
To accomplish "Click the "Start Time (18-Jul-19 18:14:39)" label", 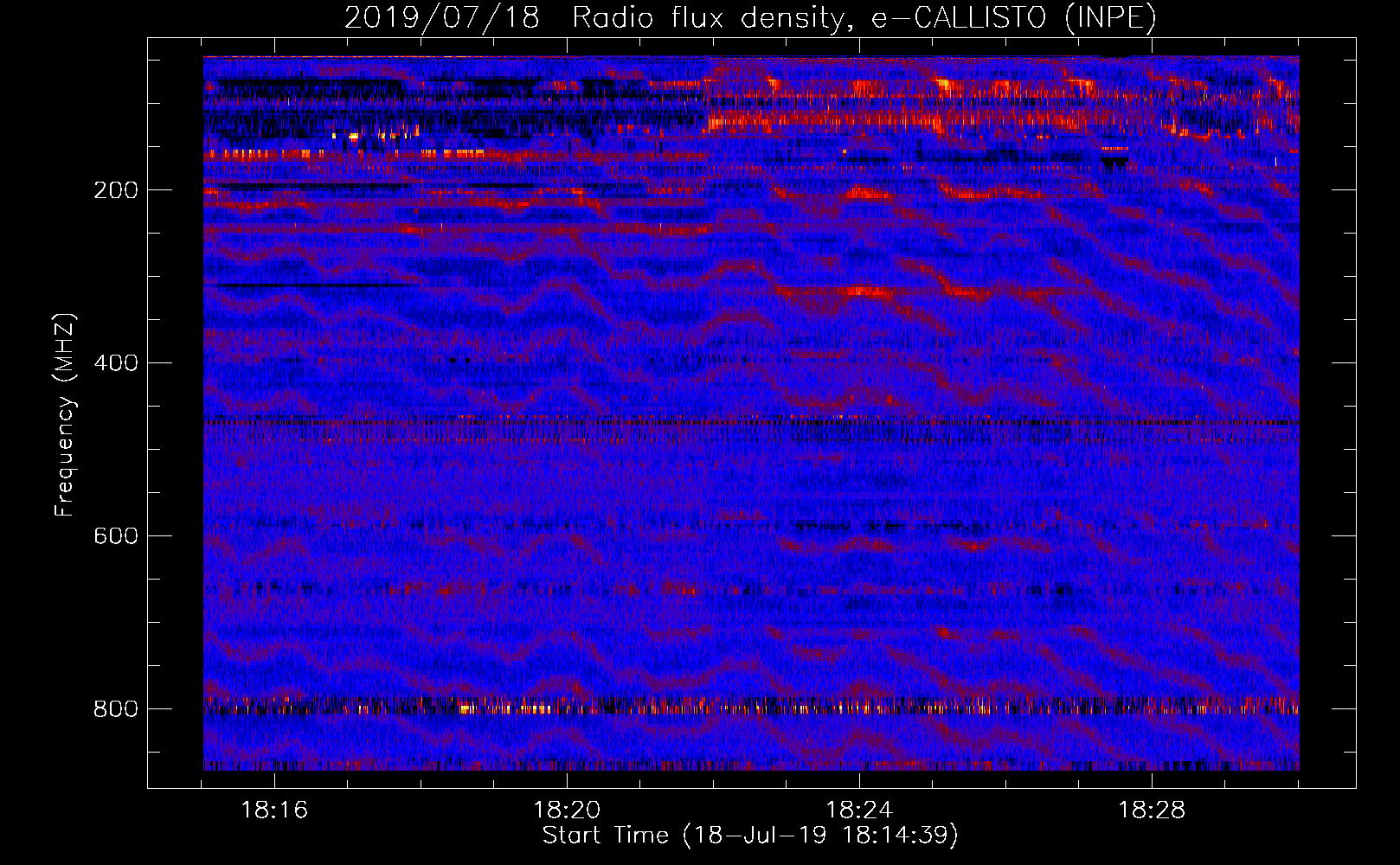I will pos(750,836).
